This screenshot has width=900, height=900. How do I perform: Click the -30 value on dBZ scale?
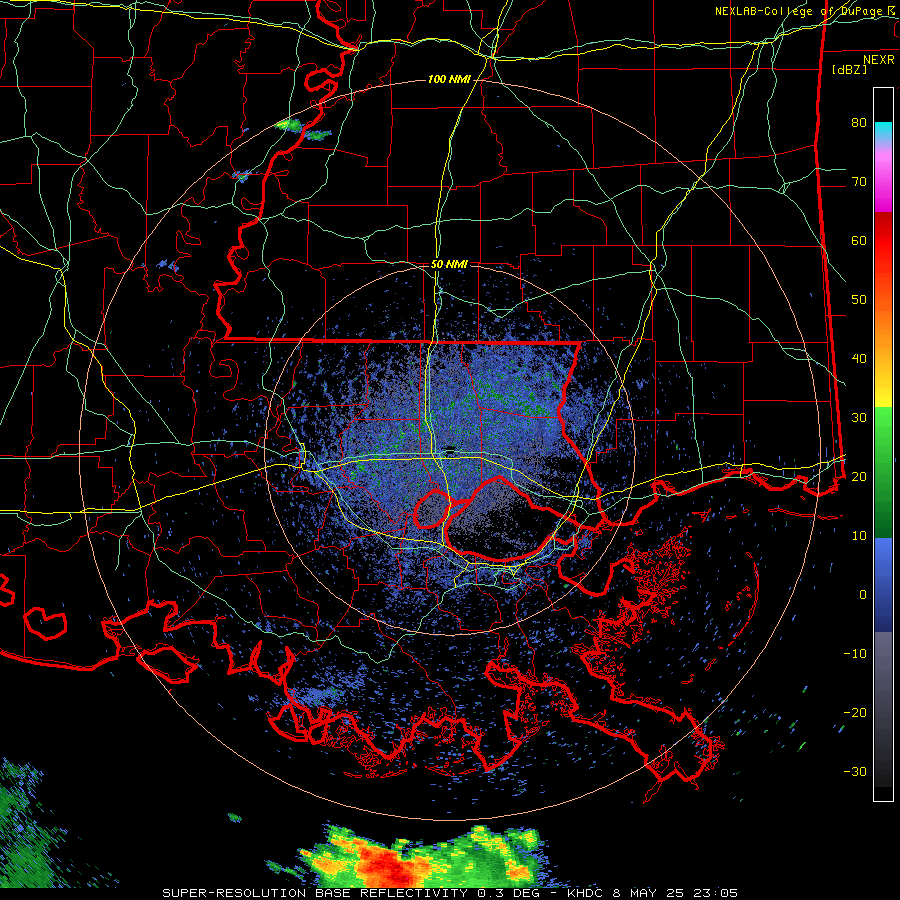(x=855, y=771)
